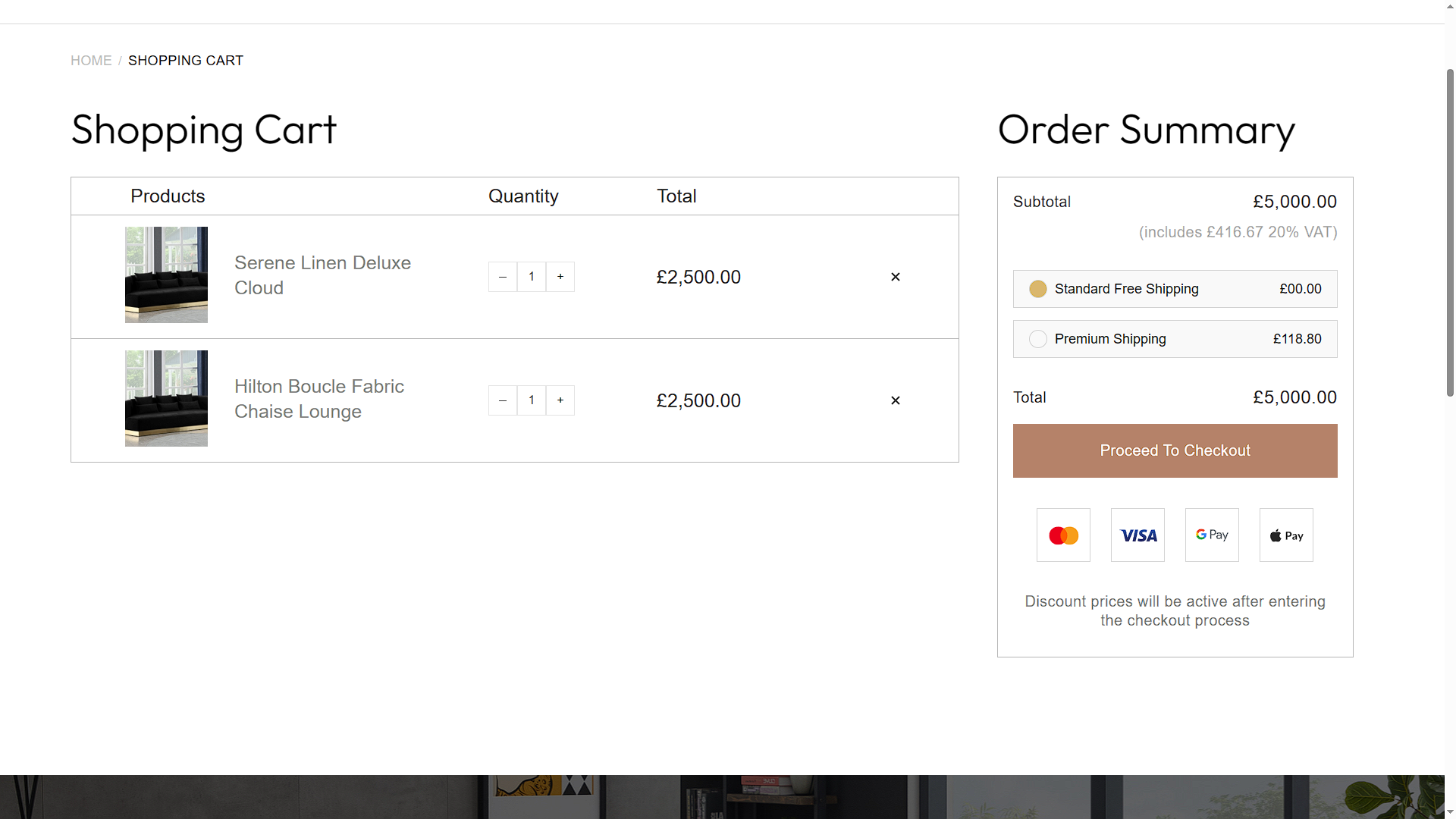This screenshot has width=1456, height=819.
Task: Click the Proceed To Checkout button
Action: 1175,450
